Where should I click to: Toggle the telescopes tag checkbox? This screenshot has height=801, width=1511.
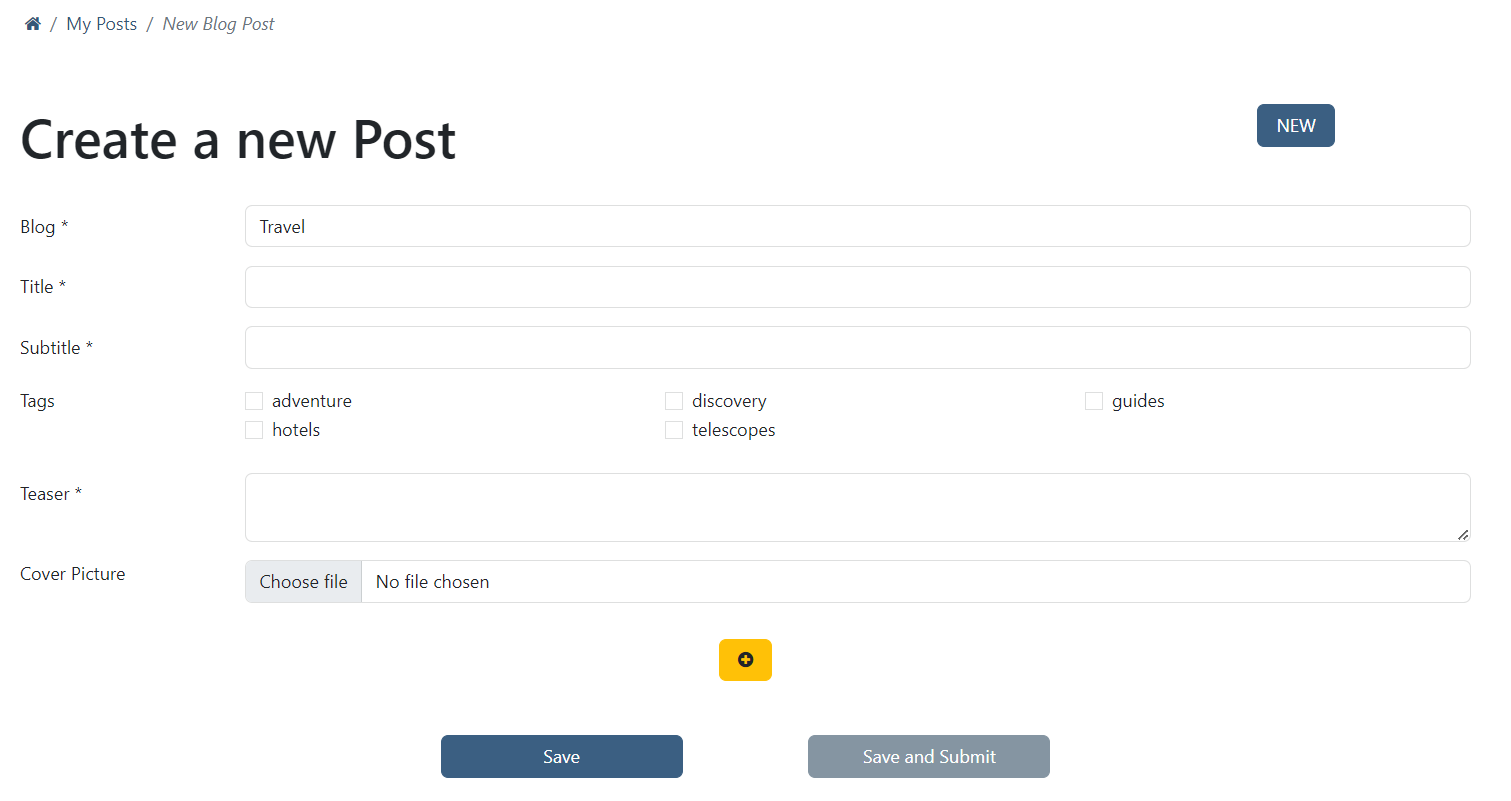(x=674, y=430)
